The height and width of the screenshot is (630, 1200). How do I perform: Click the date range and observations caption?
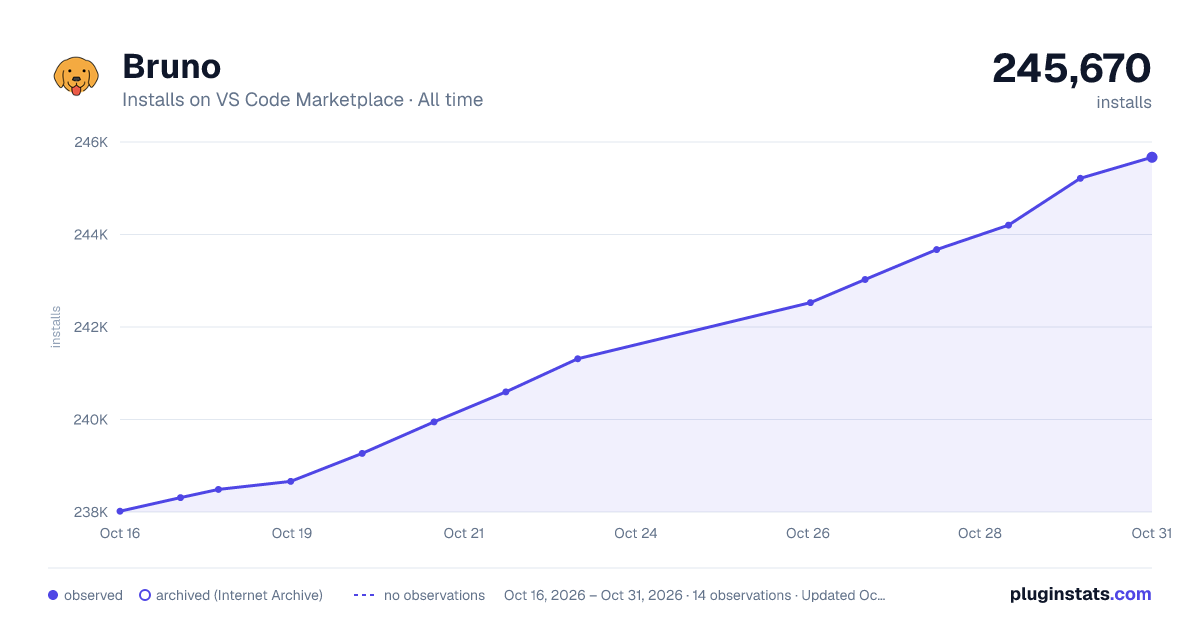click(695, 595)
